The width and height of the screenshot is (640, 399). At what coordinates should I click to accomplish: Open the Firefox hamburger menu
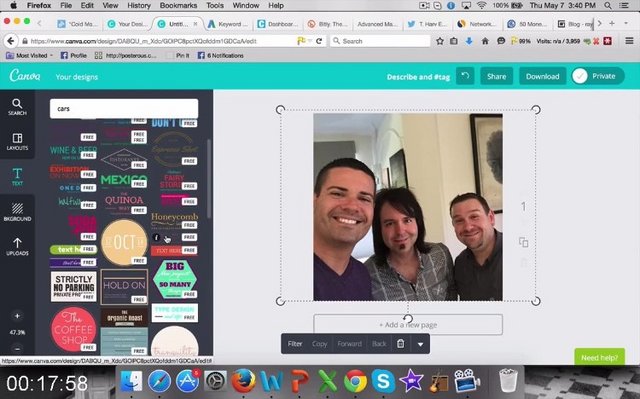[629, 41]
